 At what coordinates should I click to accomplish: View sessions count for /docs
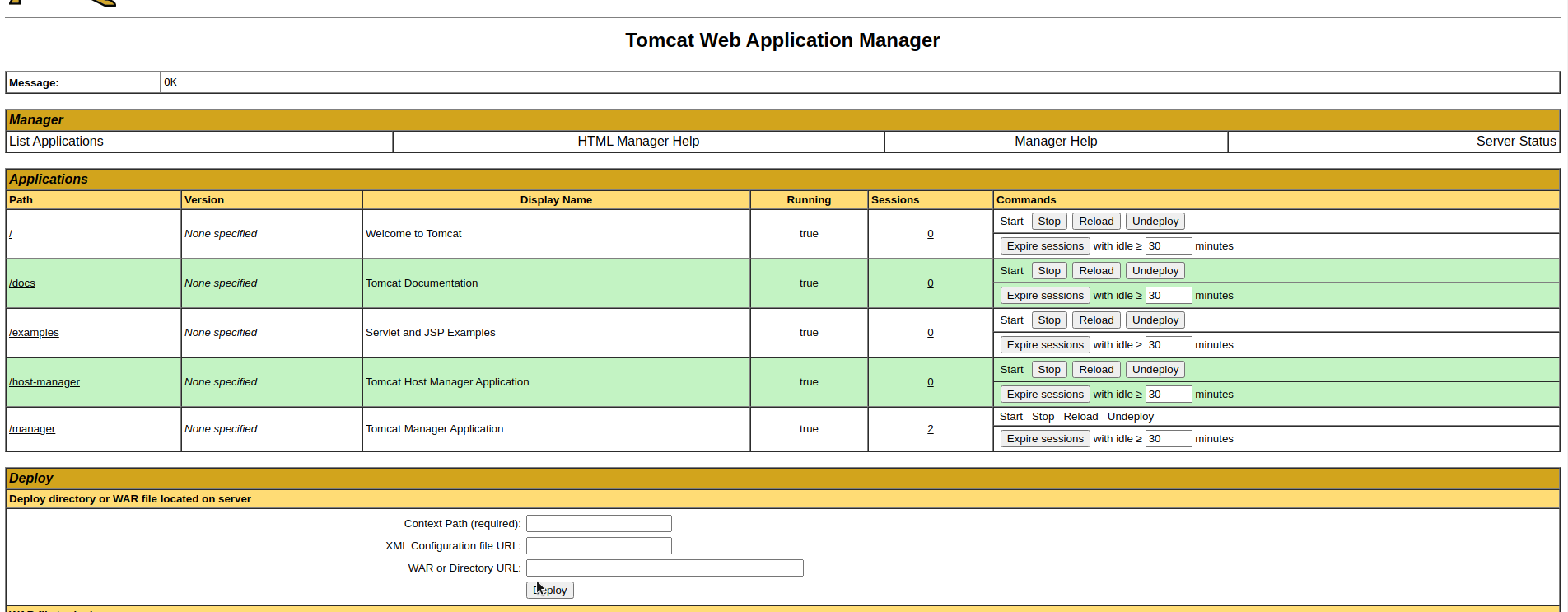(x=931, y=283)
